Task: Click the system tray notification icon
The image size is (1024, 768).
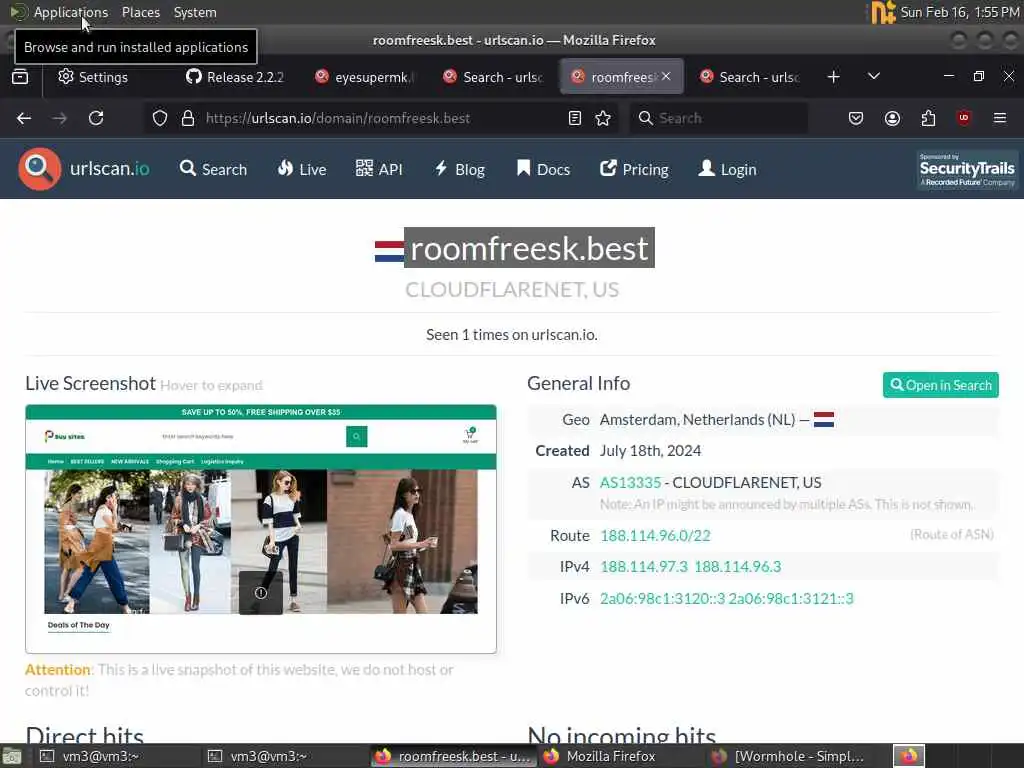Action: (883, 12)
